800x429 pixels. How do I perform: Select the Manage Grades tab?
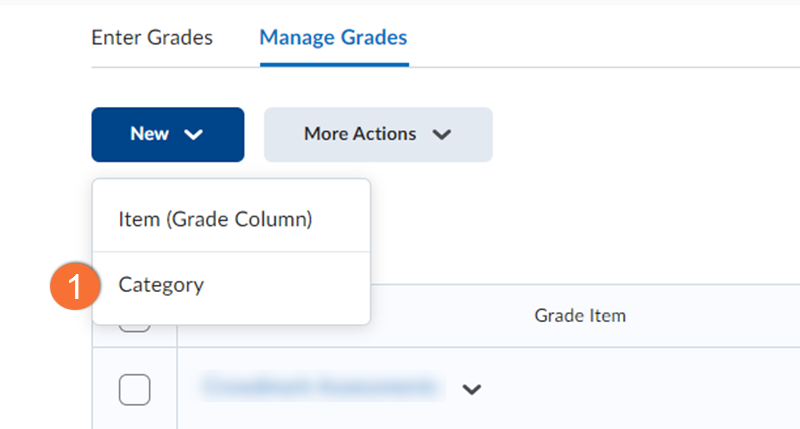333,38
